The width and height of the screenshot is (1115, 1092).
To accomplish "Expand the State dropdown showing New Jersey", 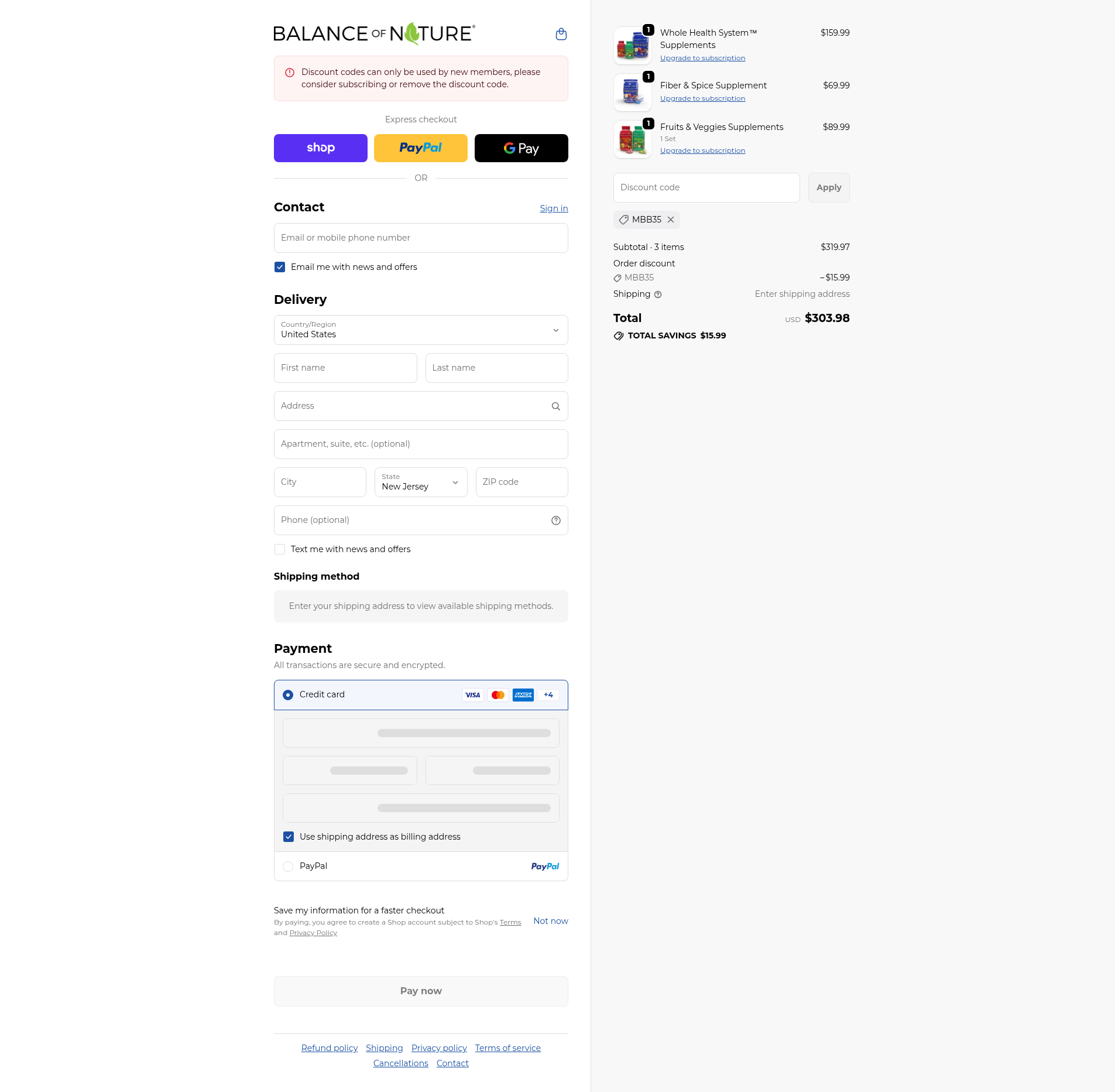I will 421,482.
